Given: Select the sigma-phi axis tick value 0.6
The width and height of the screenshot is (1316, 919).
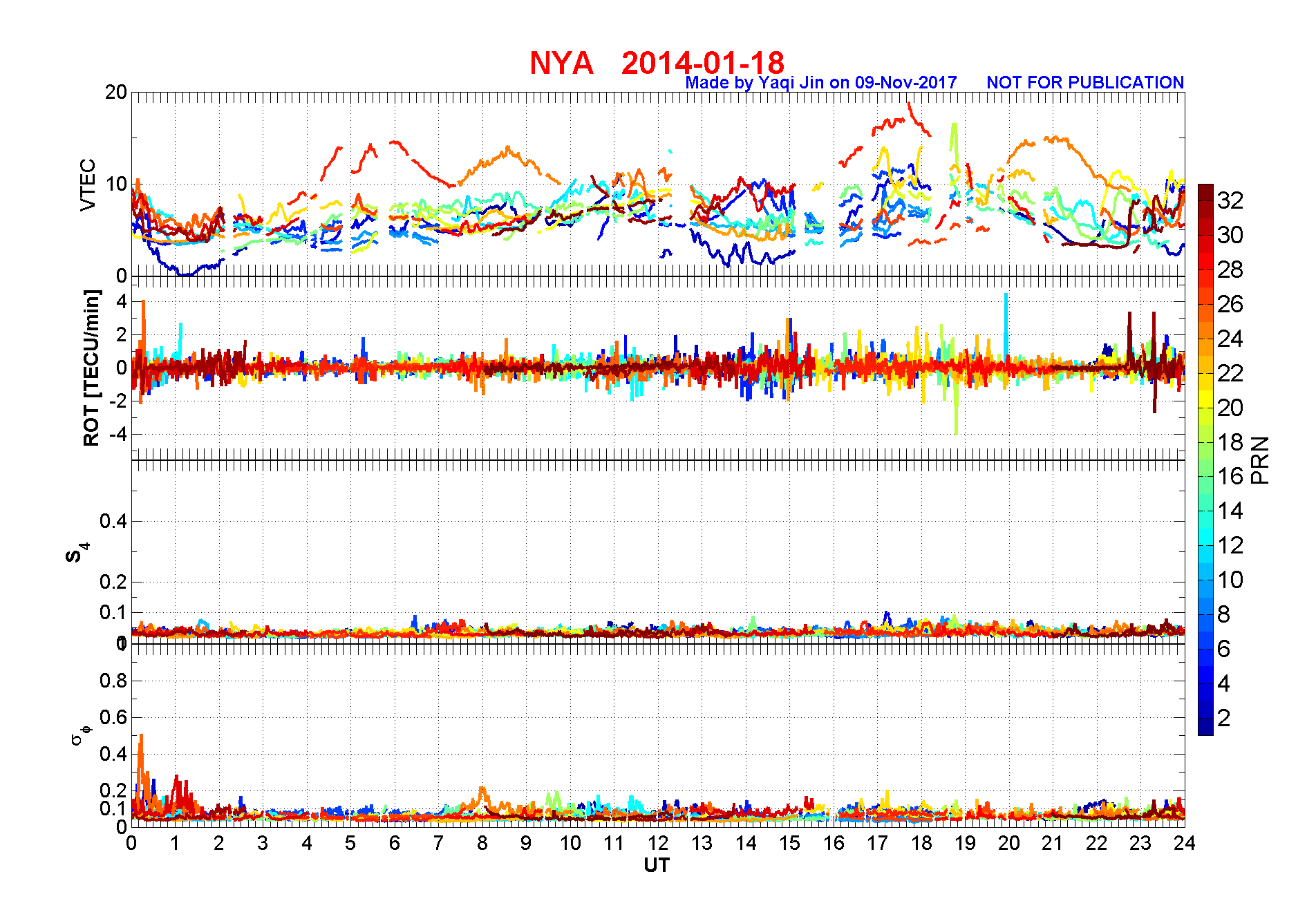Looking at the screenshot, I should pyautogui.click(x=113, y=717).
